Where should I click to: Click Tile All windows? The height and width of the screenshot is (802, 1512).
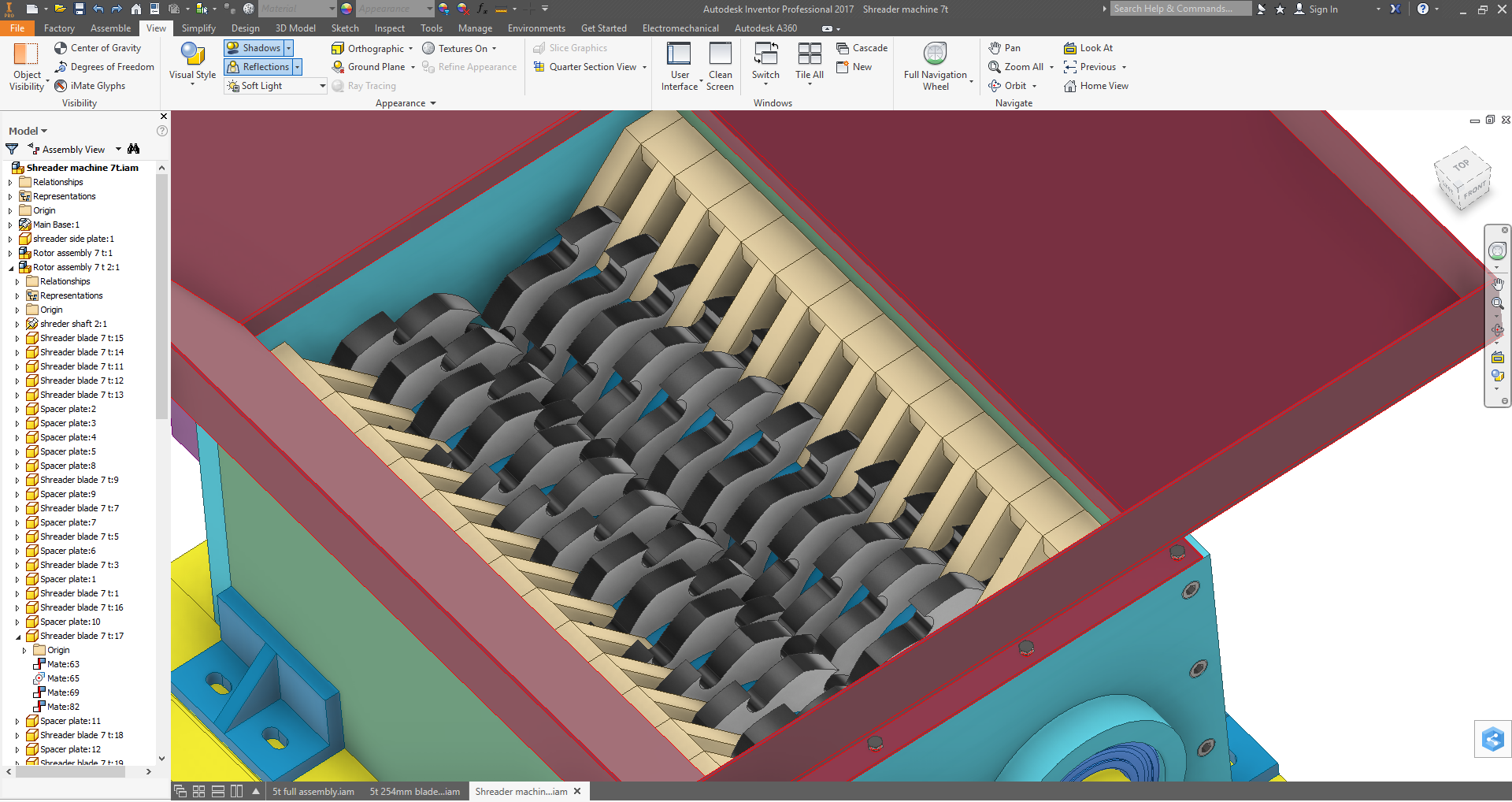810,63
